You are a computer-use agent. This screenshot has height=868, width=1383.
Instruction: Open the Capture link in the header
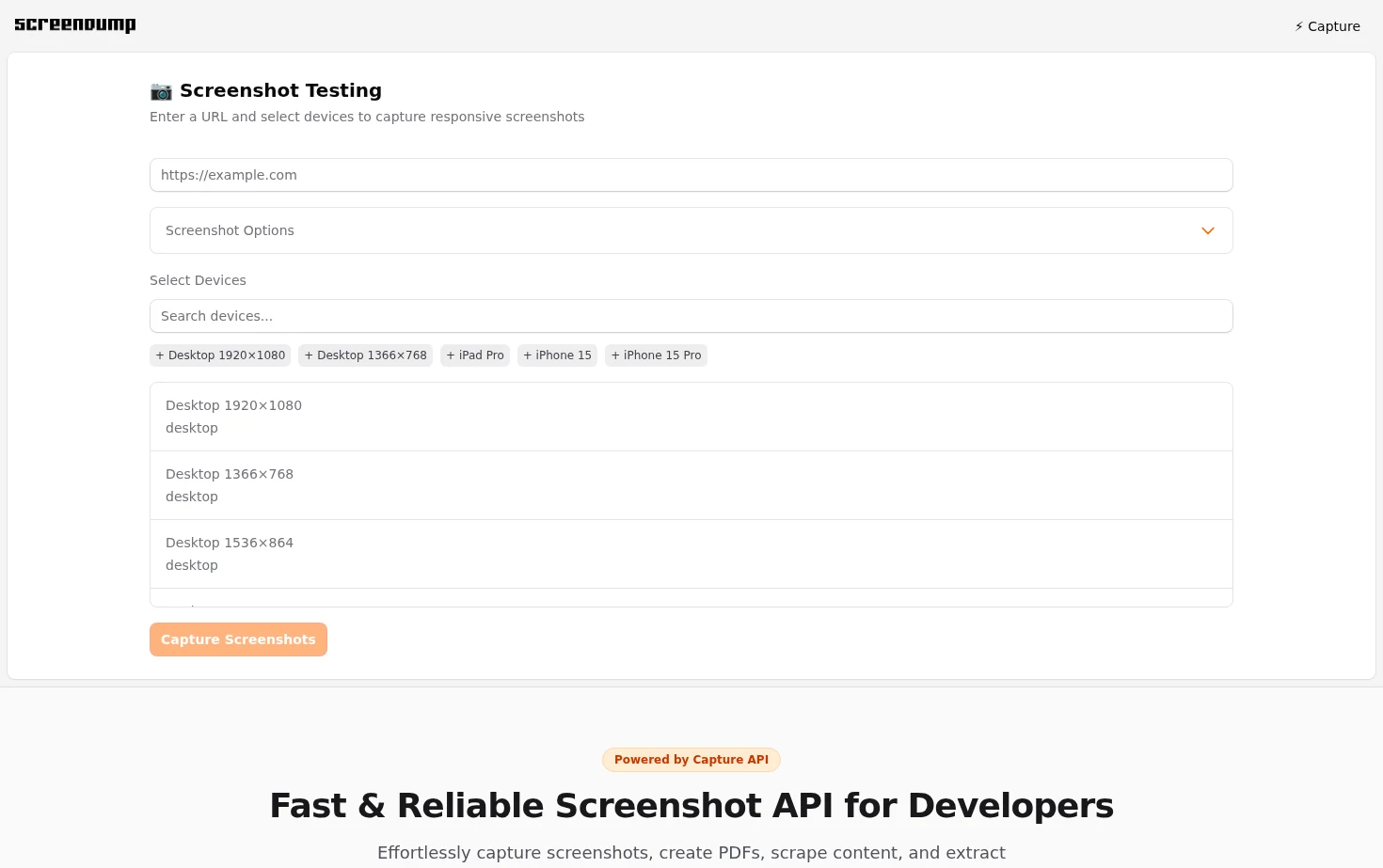(x=1327, y=26)
